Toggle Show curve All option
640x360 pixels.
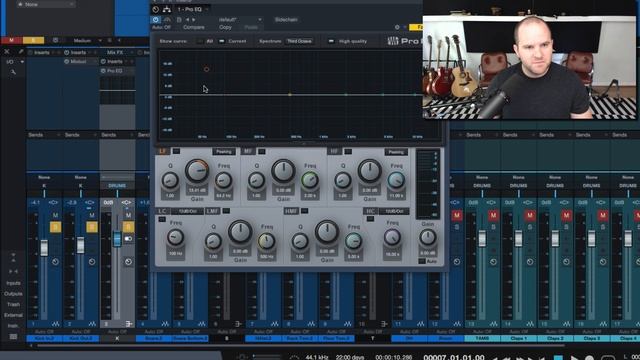click(200, 41)
